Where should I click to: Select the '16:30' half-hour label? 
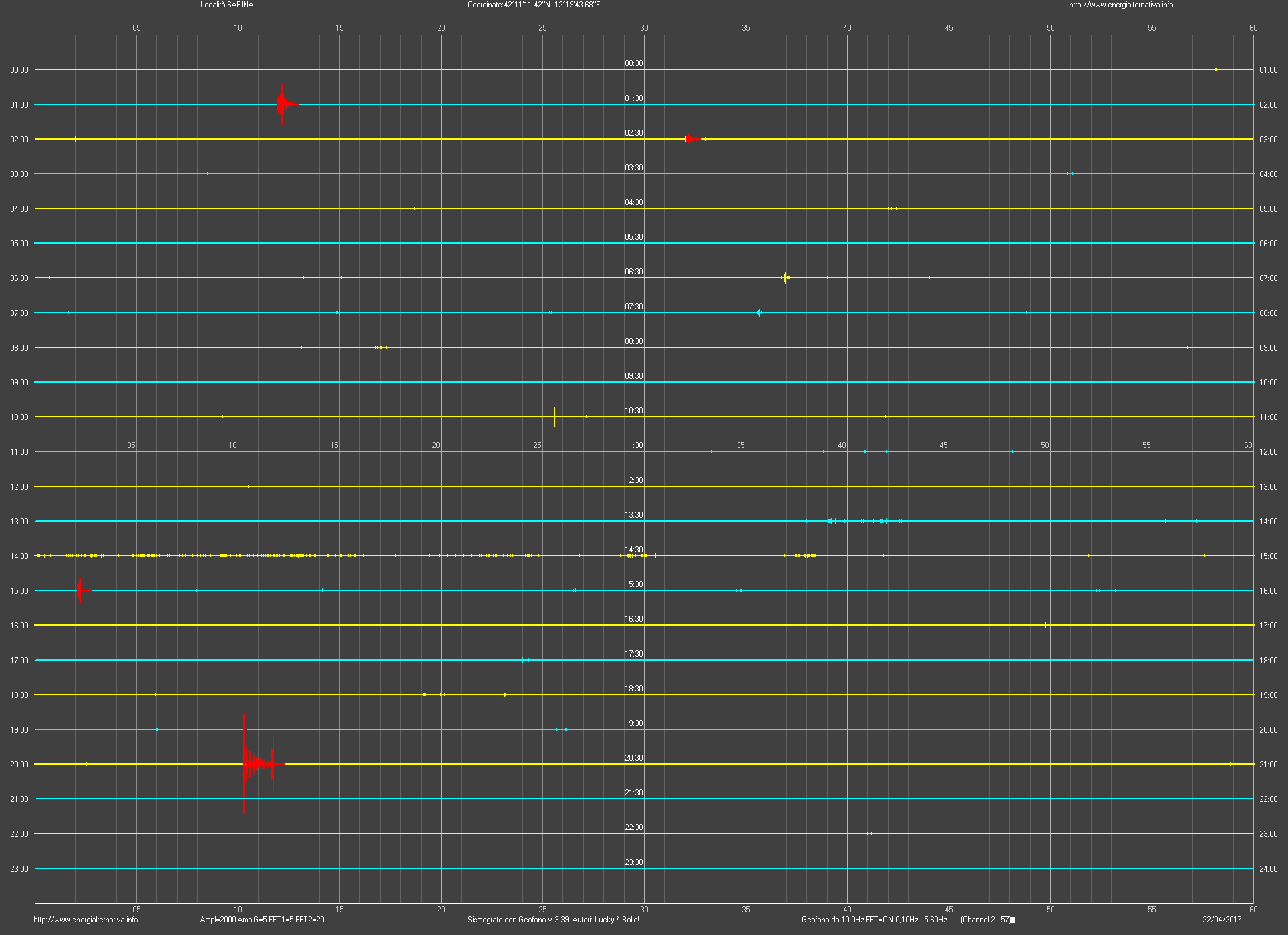click(x=634, y=619)
